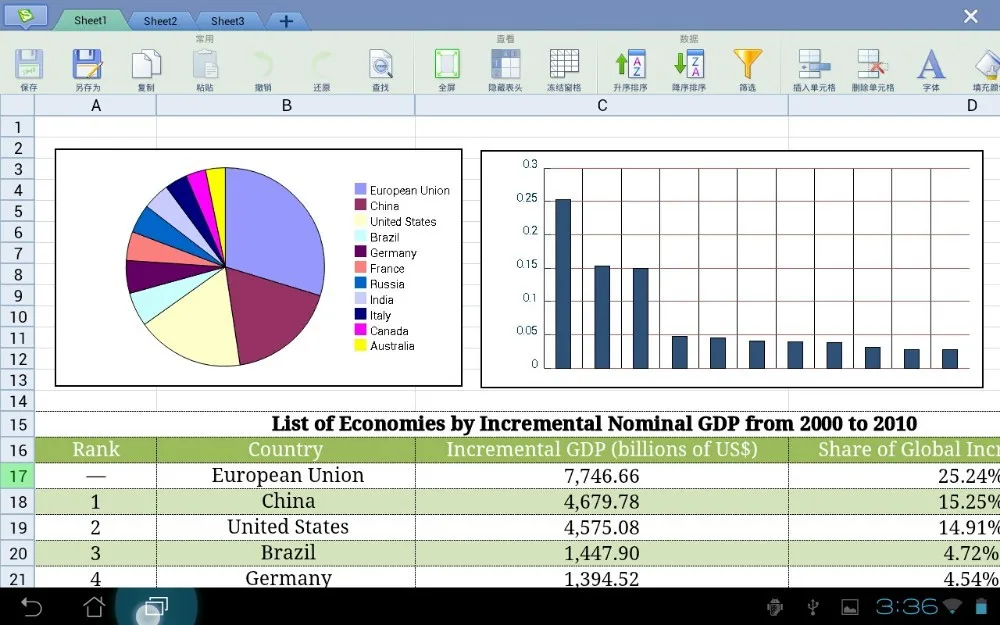This screenshot has width=1000, height=625.
Task: Select the cell with value 1,447.90
Action: (x=602, y=553)
